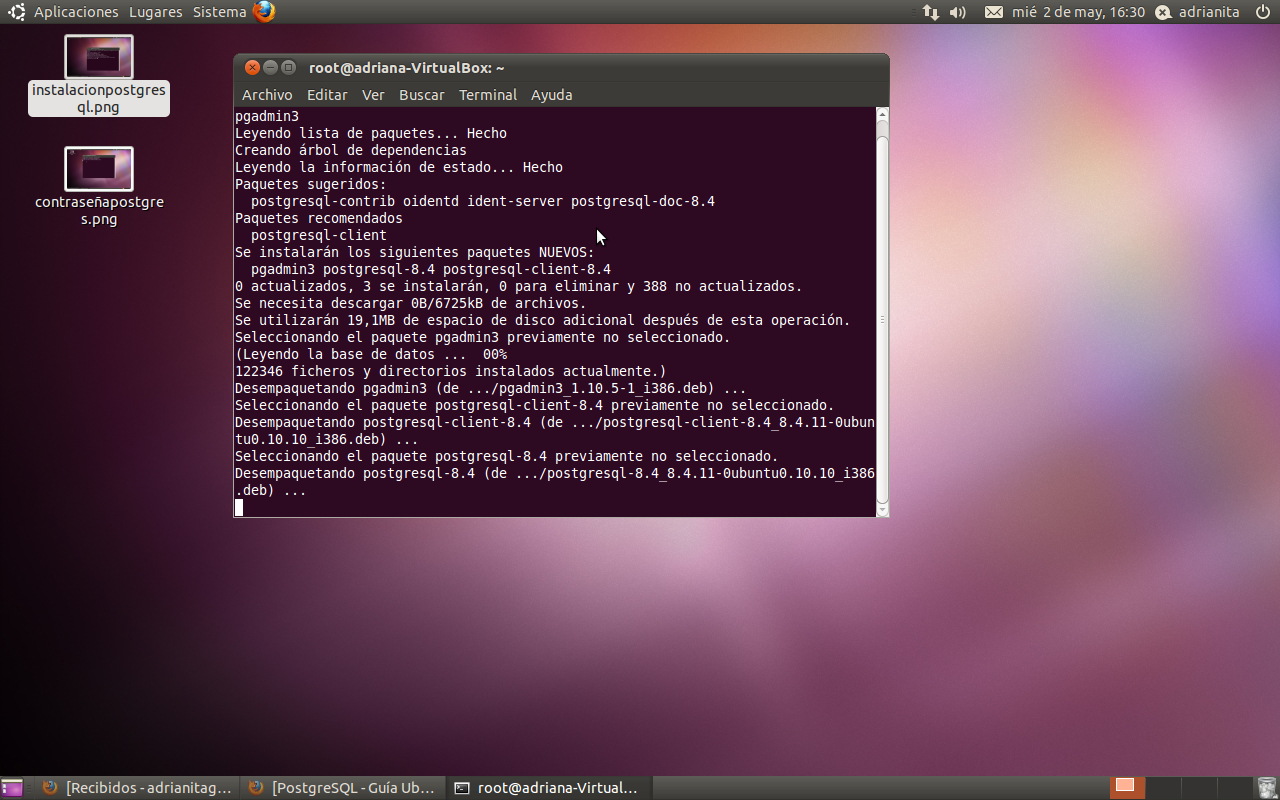
Task: Open the terminal Terminal menu
Action: [x=488, y=95]
